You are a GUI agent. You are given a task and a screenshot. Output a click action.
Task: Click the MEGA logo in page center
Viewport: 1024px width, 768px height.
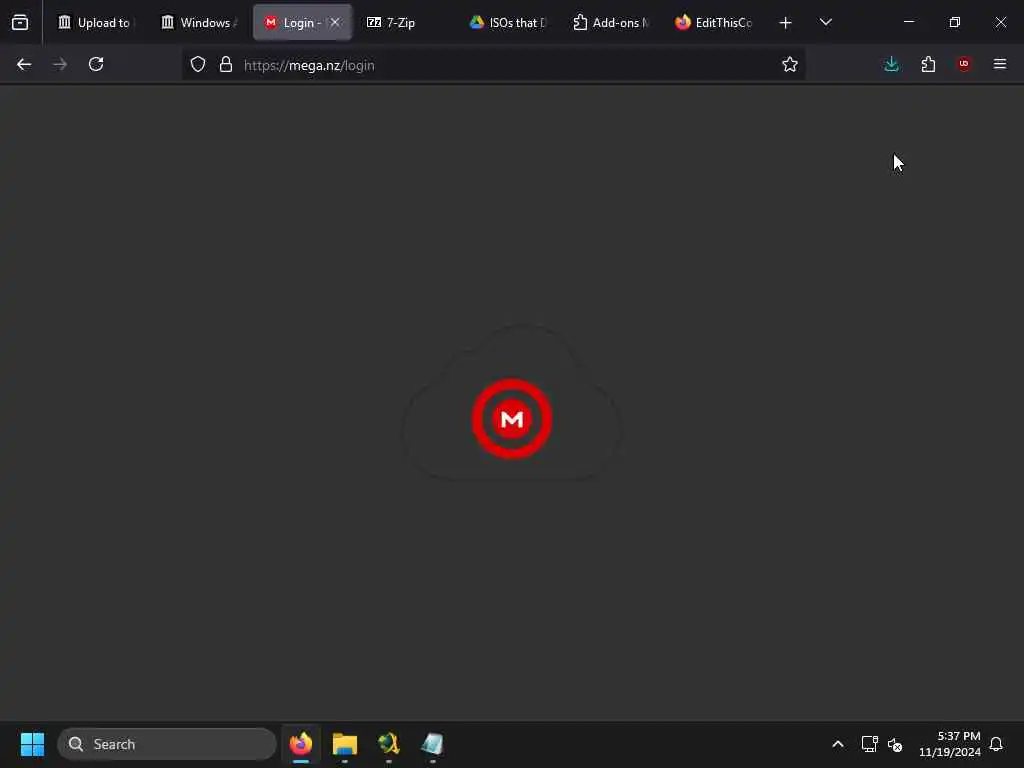(x=512, y=419)
